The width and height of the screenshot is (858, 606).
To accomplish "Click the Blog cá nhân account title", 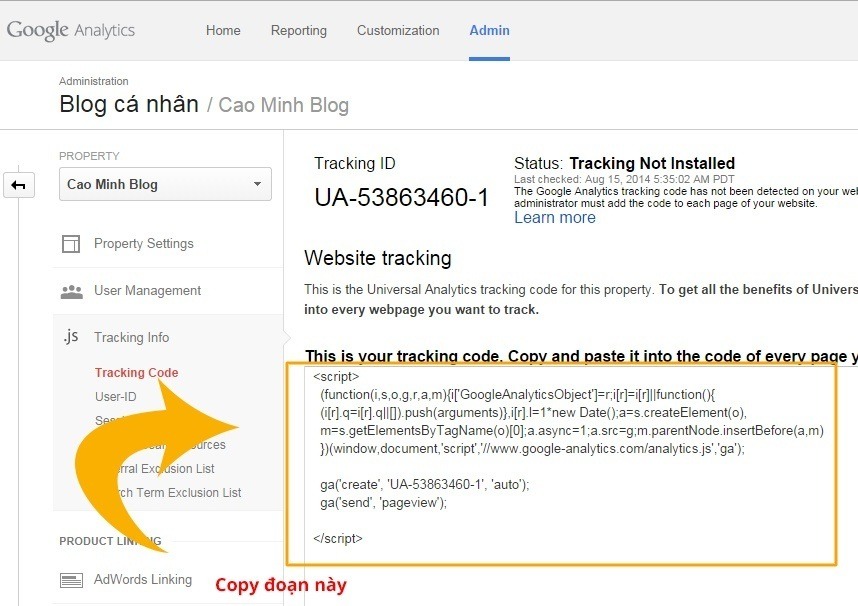I will pos(129,104).
